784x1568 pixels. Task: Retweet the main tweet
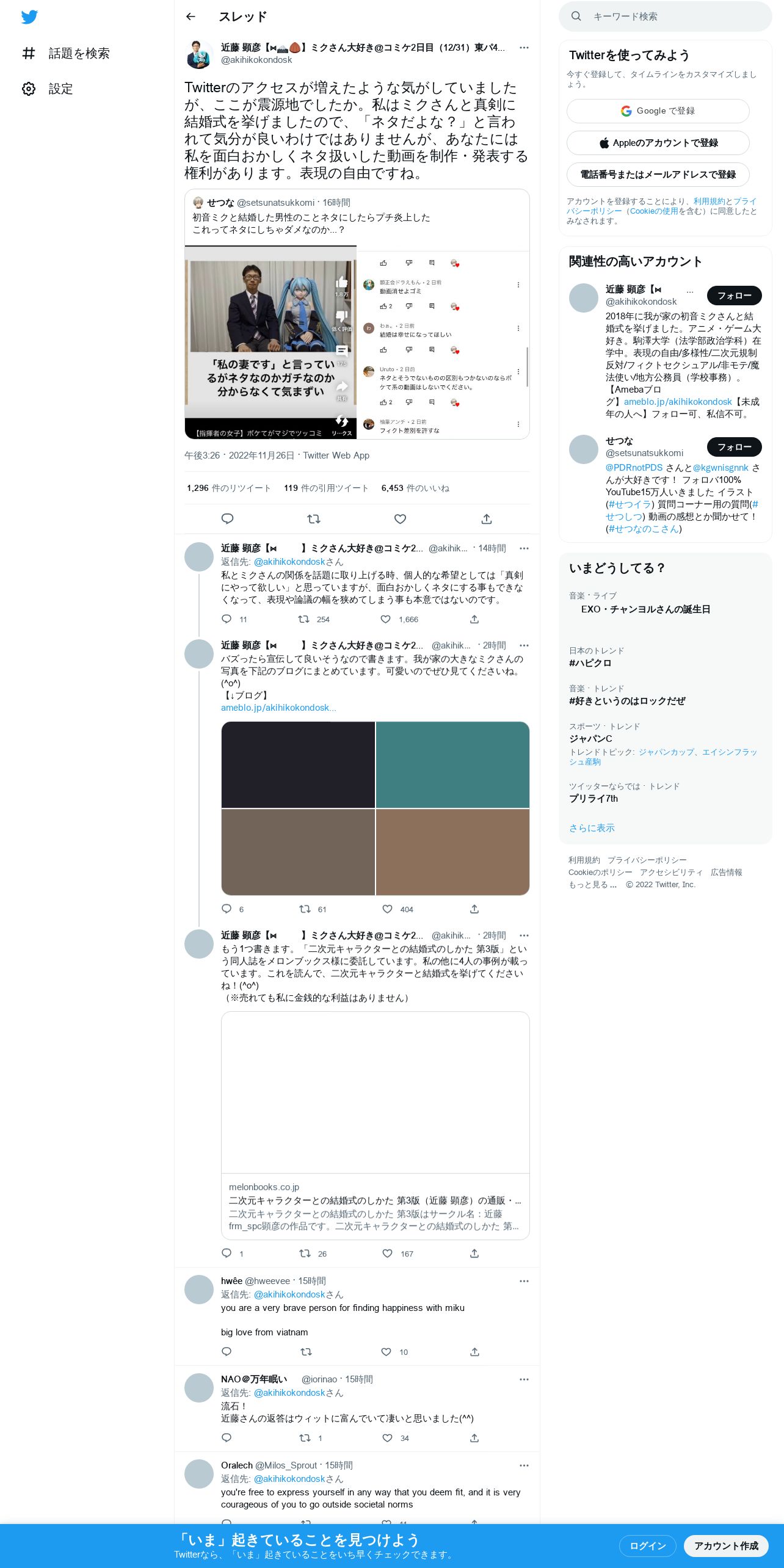point(314,519)
